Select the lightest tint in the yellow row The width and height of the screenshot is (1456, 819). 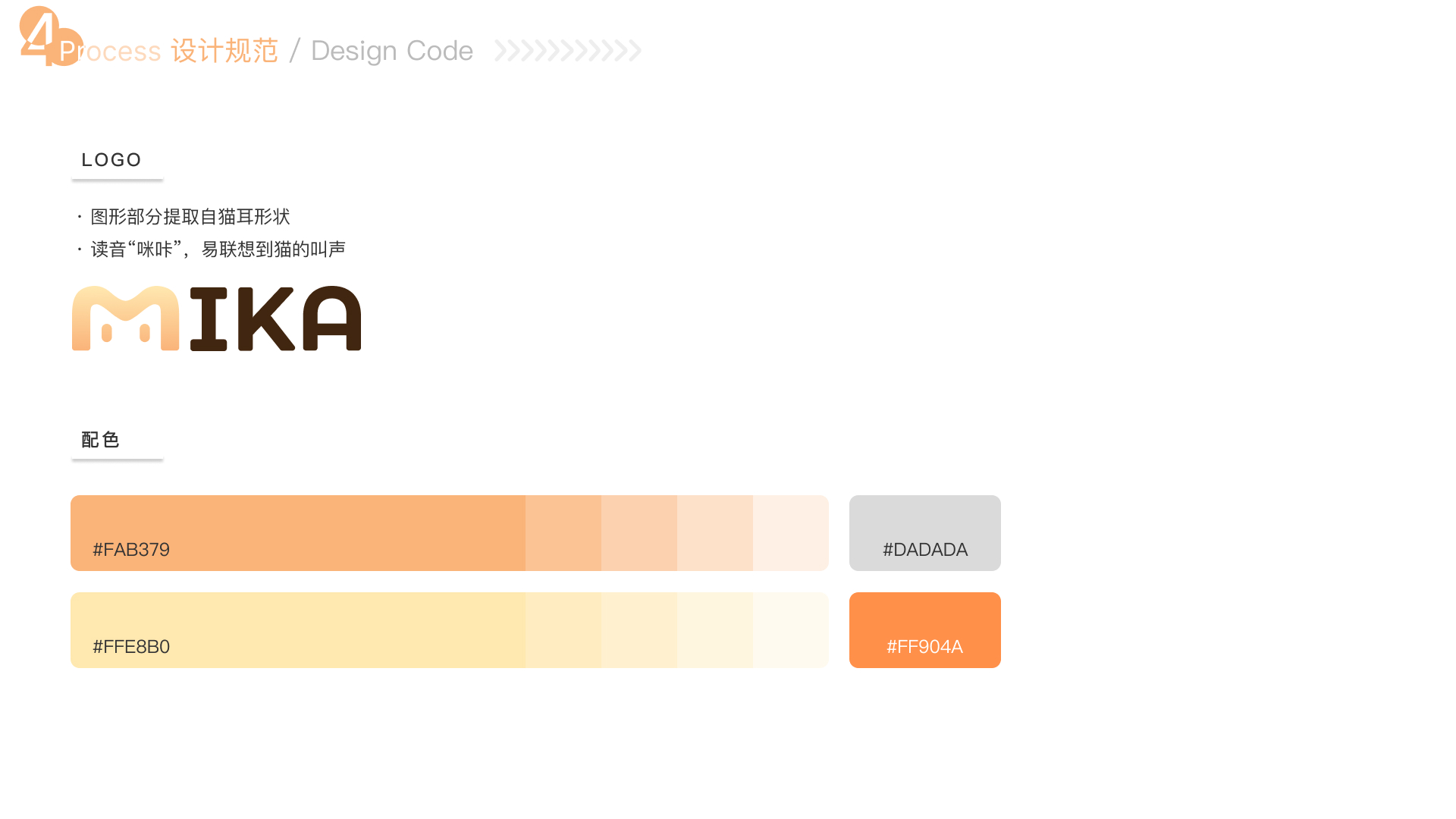pyautogui.click(x=791, y=630)
